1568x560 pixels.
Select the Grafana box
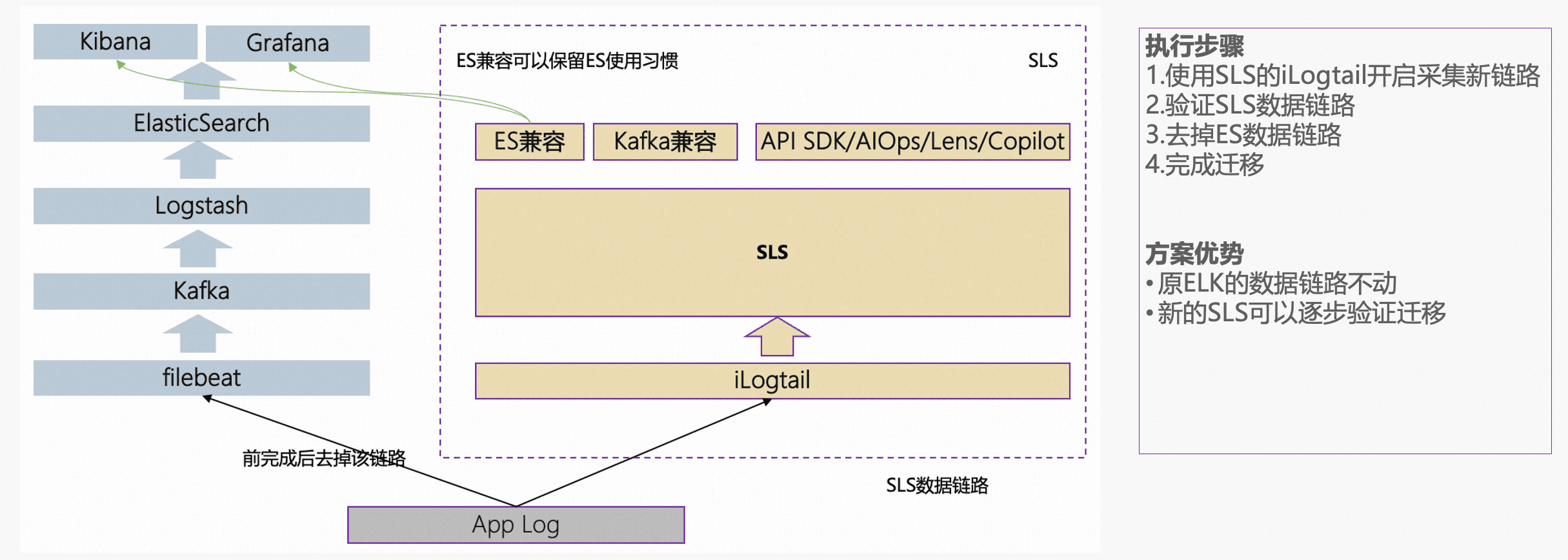[287, 43]
